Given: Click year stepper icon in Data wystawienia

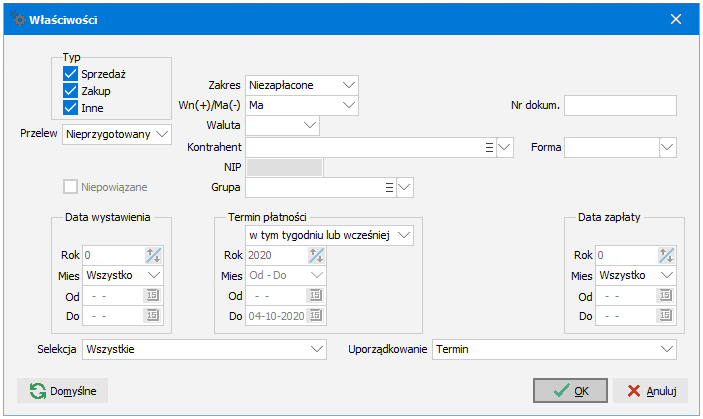Looking at the screenshot, I should click(x=153, y=255).
